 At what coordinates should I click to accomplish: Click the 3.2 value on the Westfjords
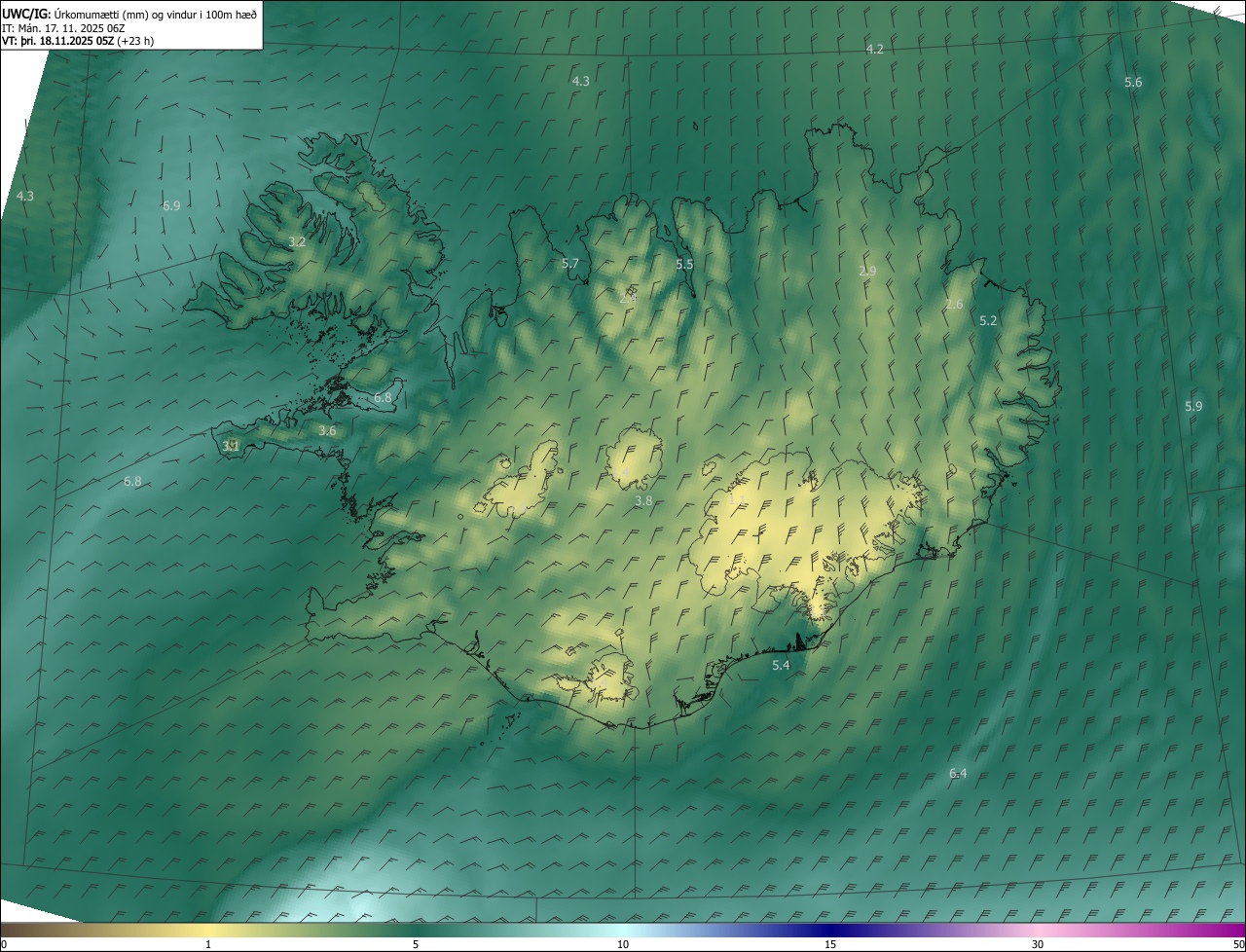[x=298, y=241]
